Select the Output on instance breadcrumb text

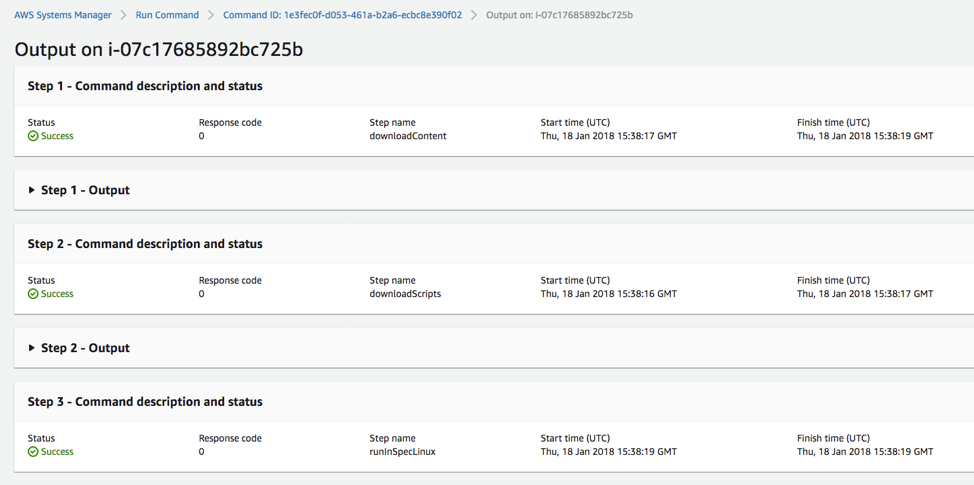click(559, 15)
